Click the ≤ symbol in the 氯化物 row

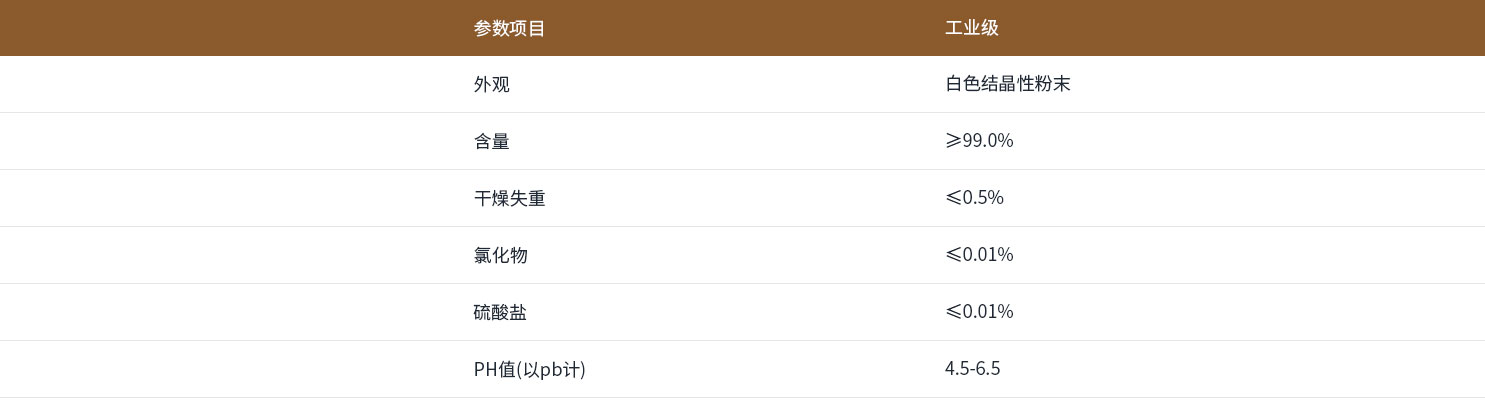953,255
